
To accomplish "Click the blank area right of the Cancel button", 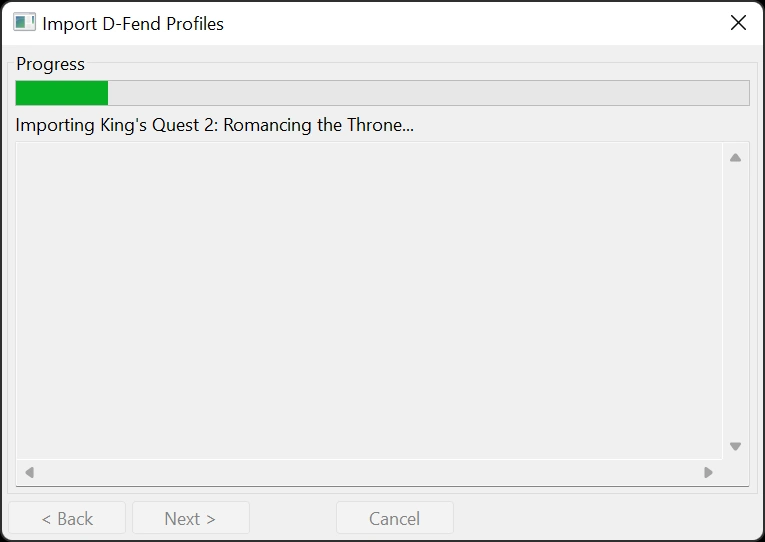I will tap(600, 518).
